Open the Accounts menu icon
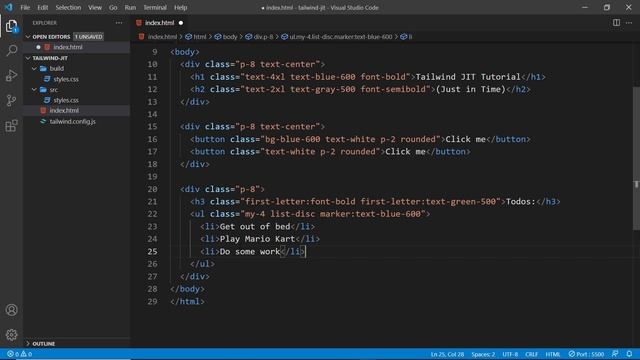640x360 pixels. pyautogui.click(x=11, y=310)
